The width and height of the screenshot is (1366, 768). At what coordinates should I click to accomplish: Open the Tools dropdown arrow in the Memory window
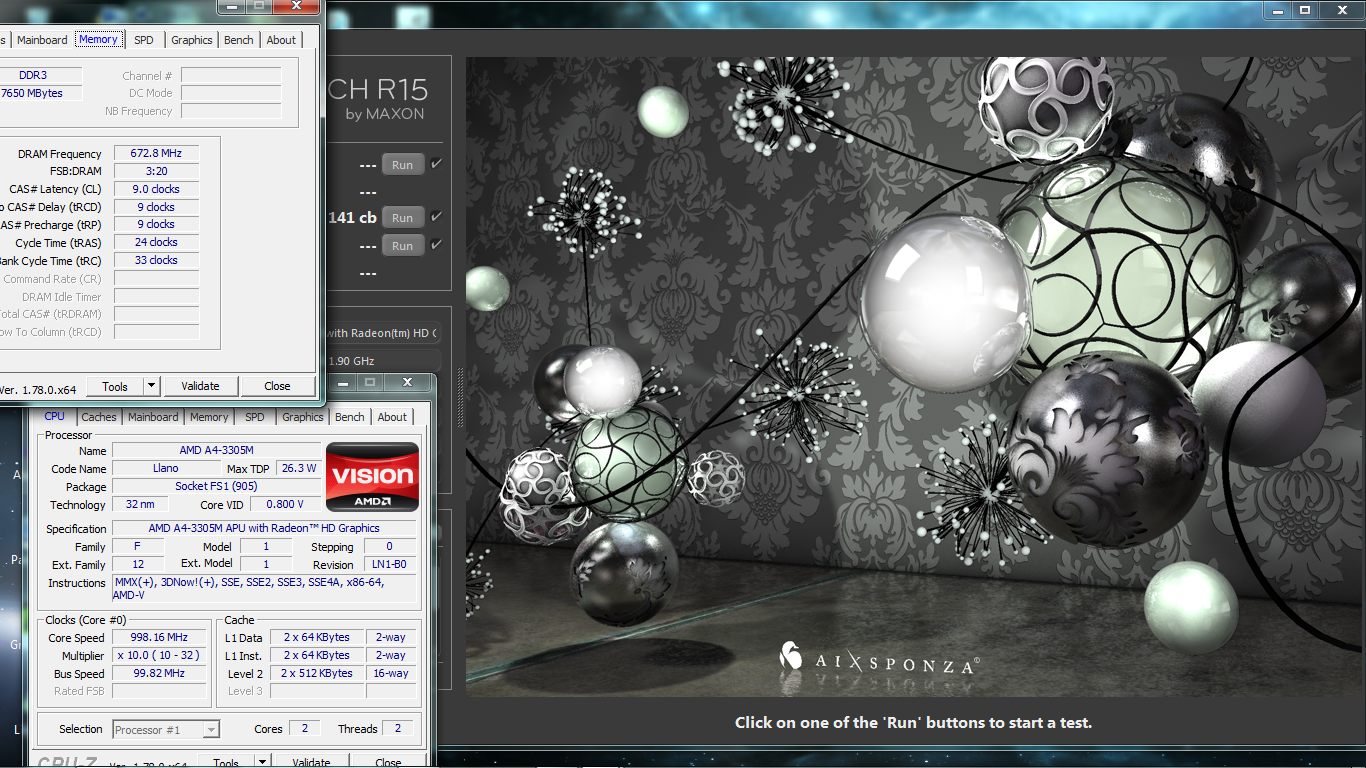[x=151, y=386]
